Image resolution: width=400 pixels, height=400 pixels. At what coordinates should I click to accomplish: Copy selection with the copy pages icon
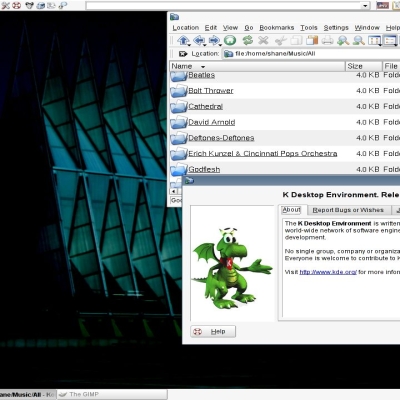click(x=296, y=41)
